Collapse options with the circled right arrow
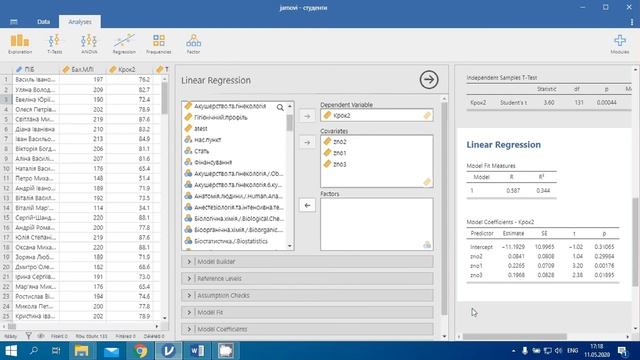Viewport: 640px width, 360px height. coord(429,80)
